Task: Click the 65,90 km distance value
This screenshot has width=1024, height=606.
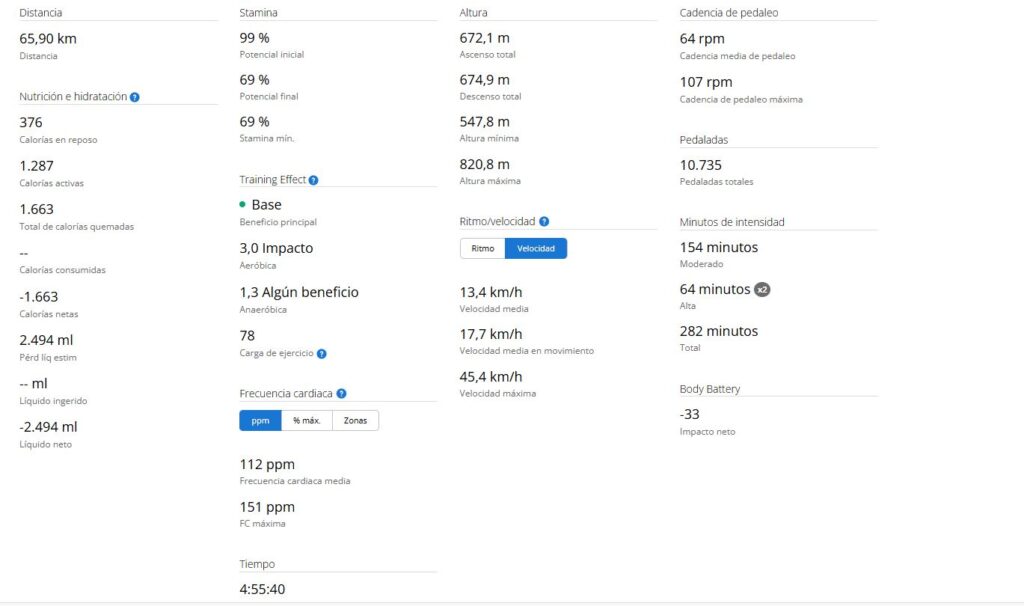Action: (48, 38)
